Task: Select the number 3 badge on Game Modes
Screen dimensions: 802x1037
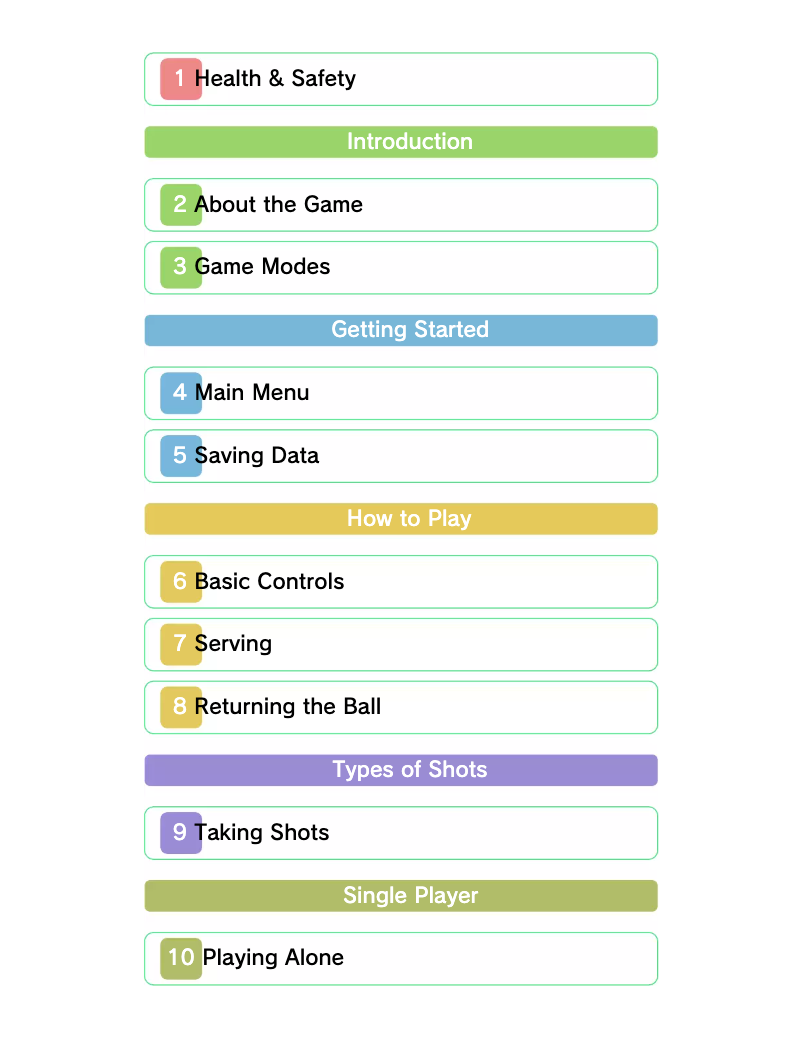Action: (x=178, y=267)
